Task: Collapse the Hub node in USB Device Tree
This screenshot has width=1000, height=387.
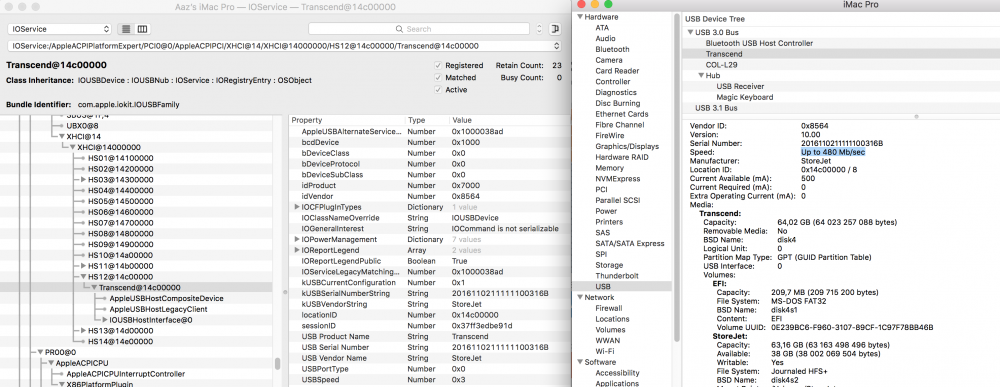Action: tap(701, 76)
